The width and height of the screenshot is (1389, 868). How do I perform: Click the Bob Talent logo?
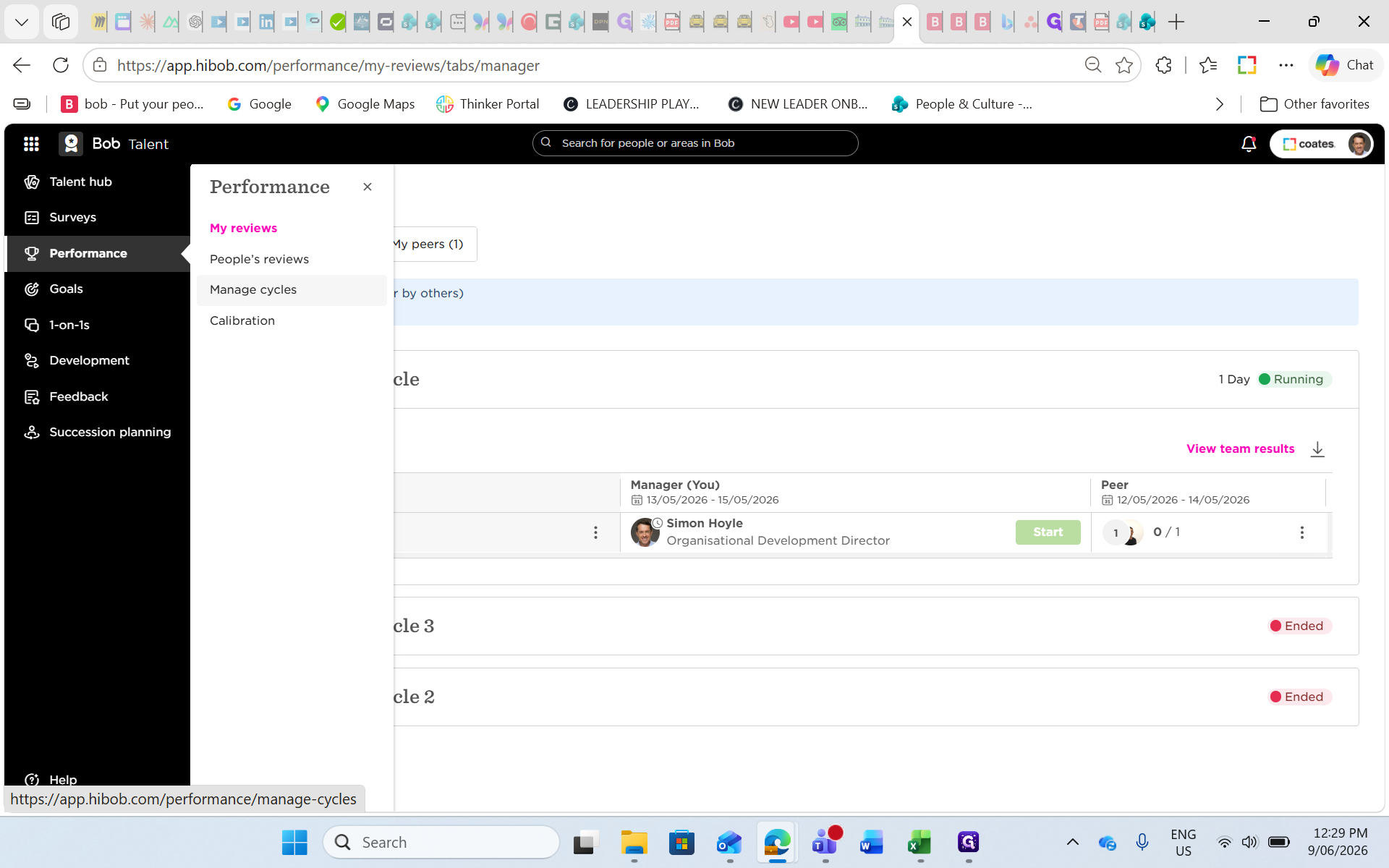coord(114,144)
